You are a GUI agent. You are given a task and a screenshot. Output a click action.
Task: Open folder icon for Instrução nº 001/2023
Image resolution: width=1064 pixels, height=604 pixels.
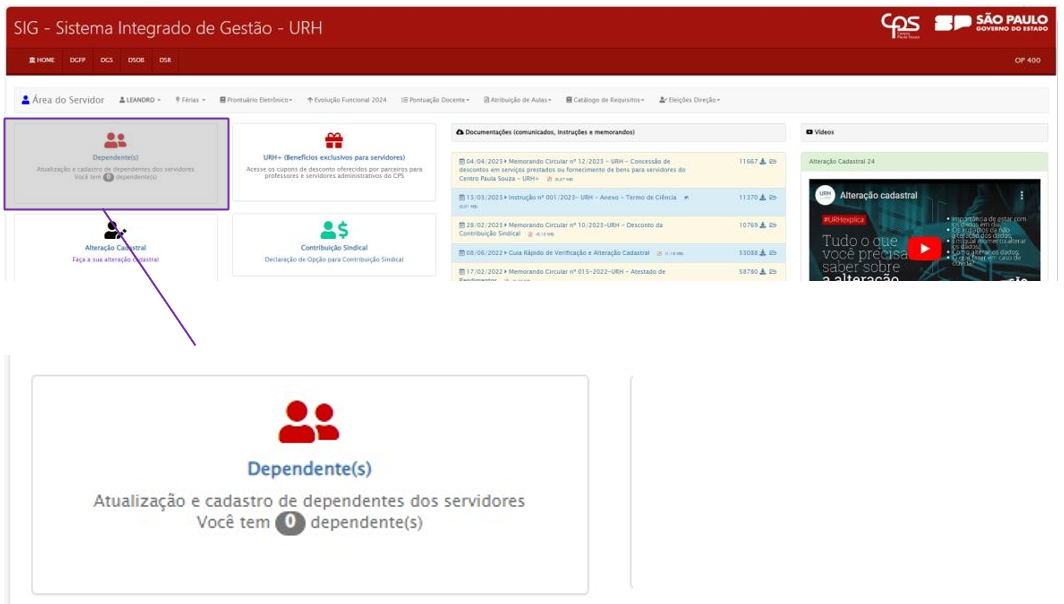click(x=773, y=198)
